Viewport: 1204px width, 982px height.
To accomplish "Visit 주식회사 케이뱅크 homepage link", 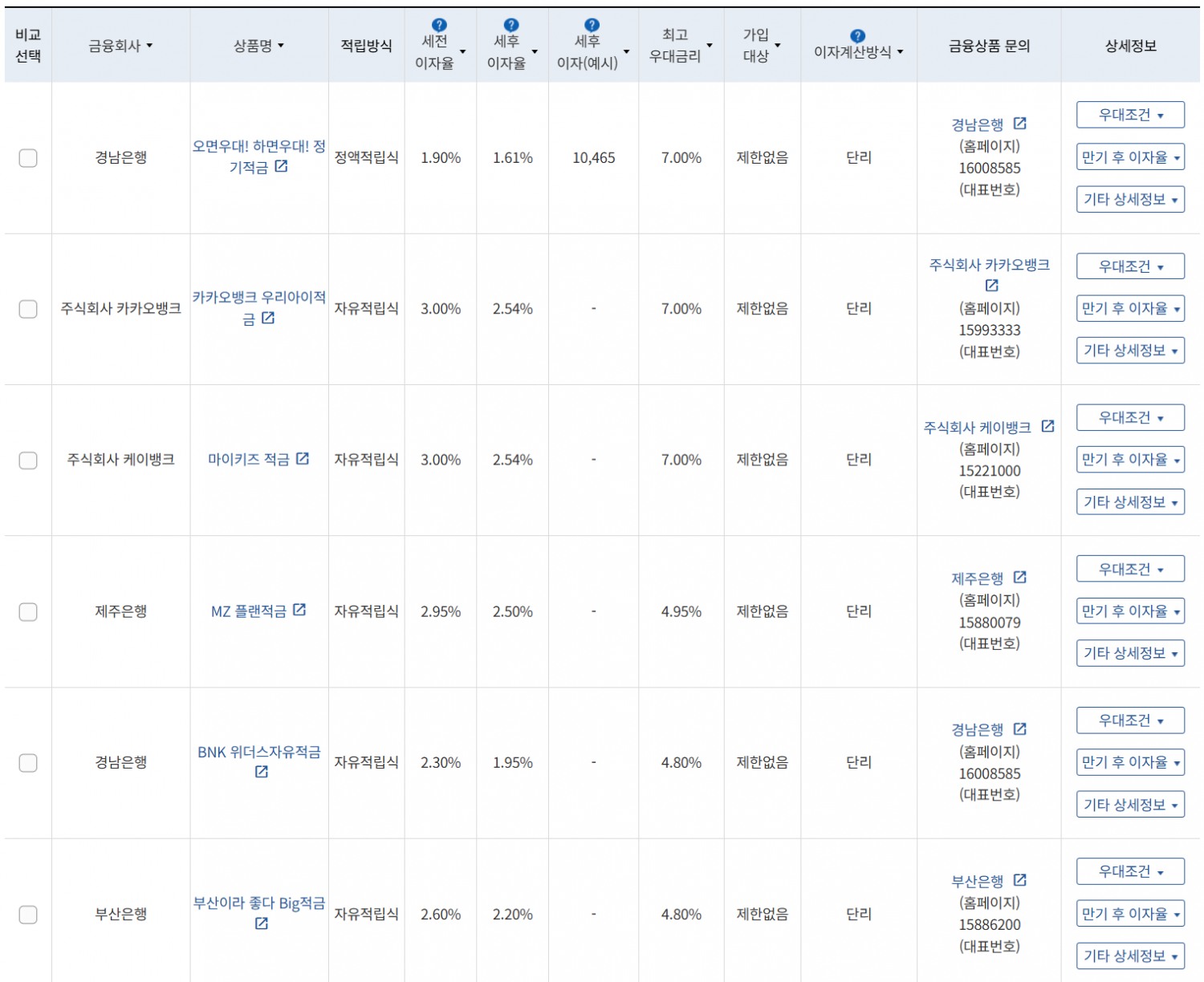I will [x=978, y=428].
